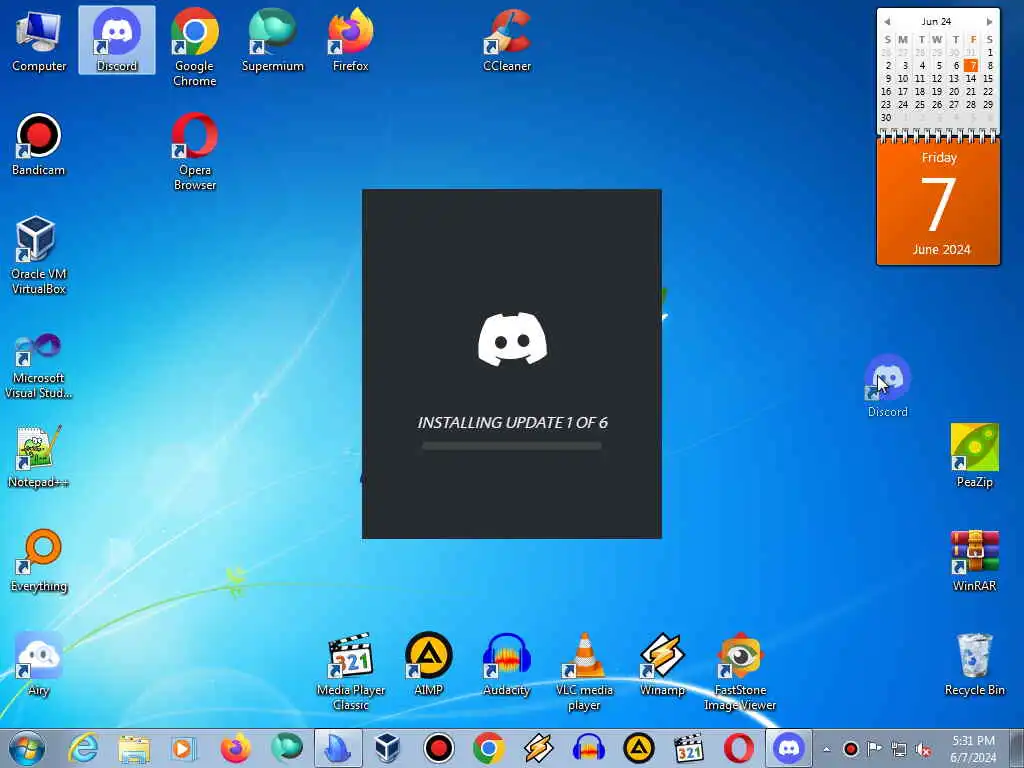Select the Audacity desktop shortcut
Image resolution: width=1024 pixels, height=768 pixels.
tap(507, 664)
